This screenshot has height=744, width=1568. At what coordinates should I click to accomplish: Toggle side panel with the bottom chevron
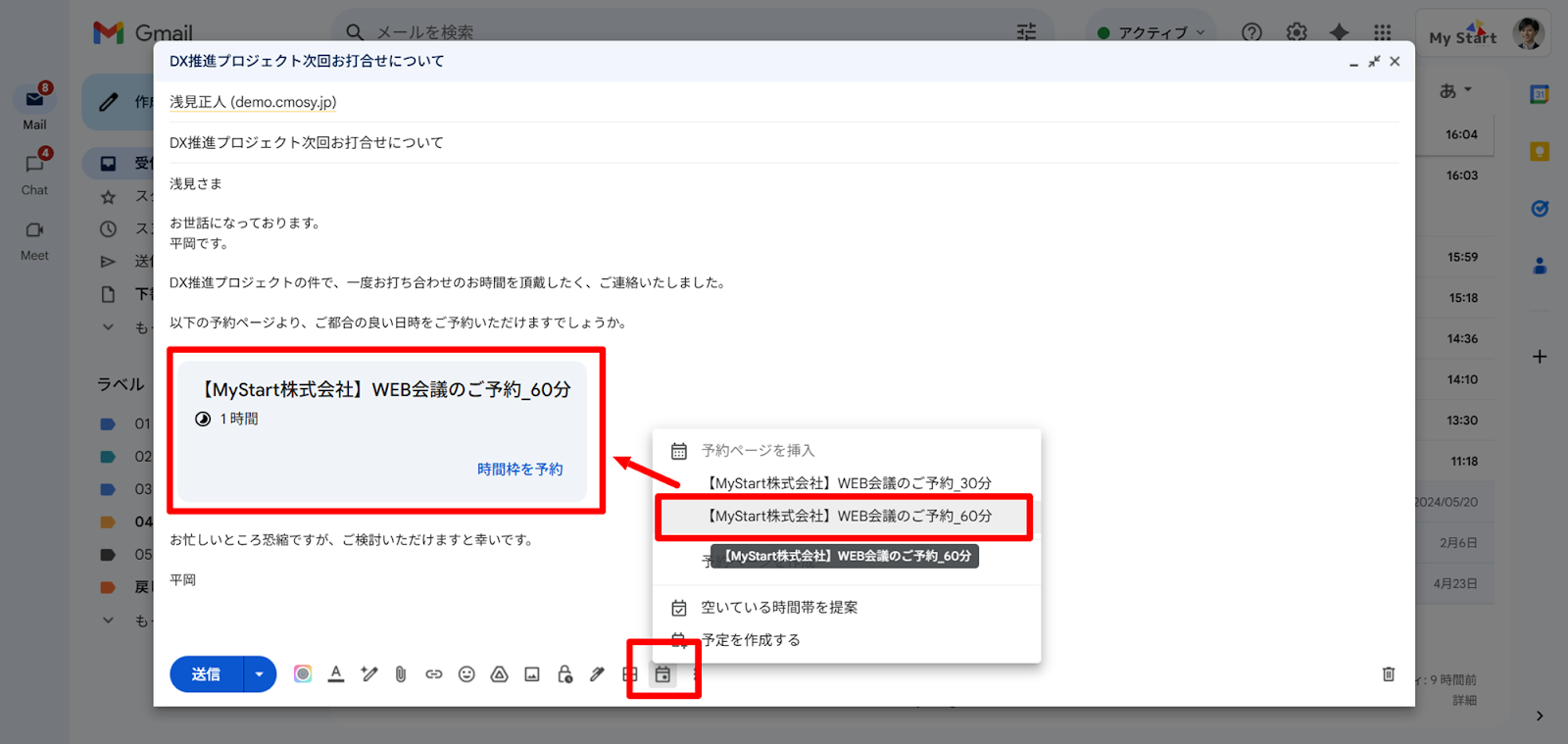point(1540,717)
